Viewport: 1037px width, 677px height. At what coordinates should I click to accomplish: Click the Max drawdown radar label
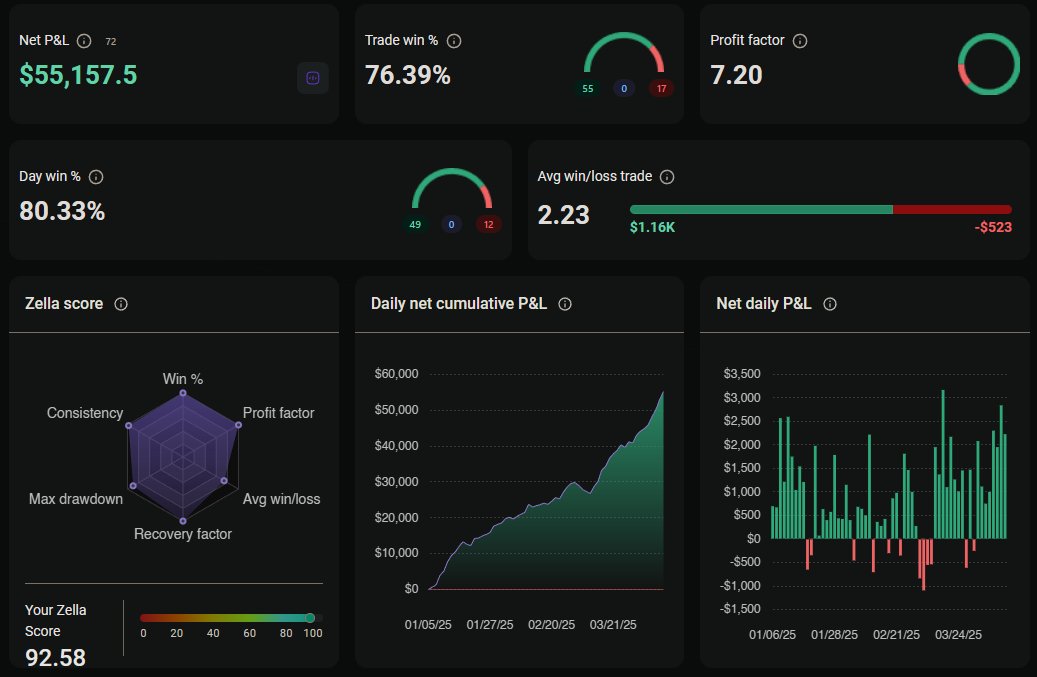click(76, 499)
